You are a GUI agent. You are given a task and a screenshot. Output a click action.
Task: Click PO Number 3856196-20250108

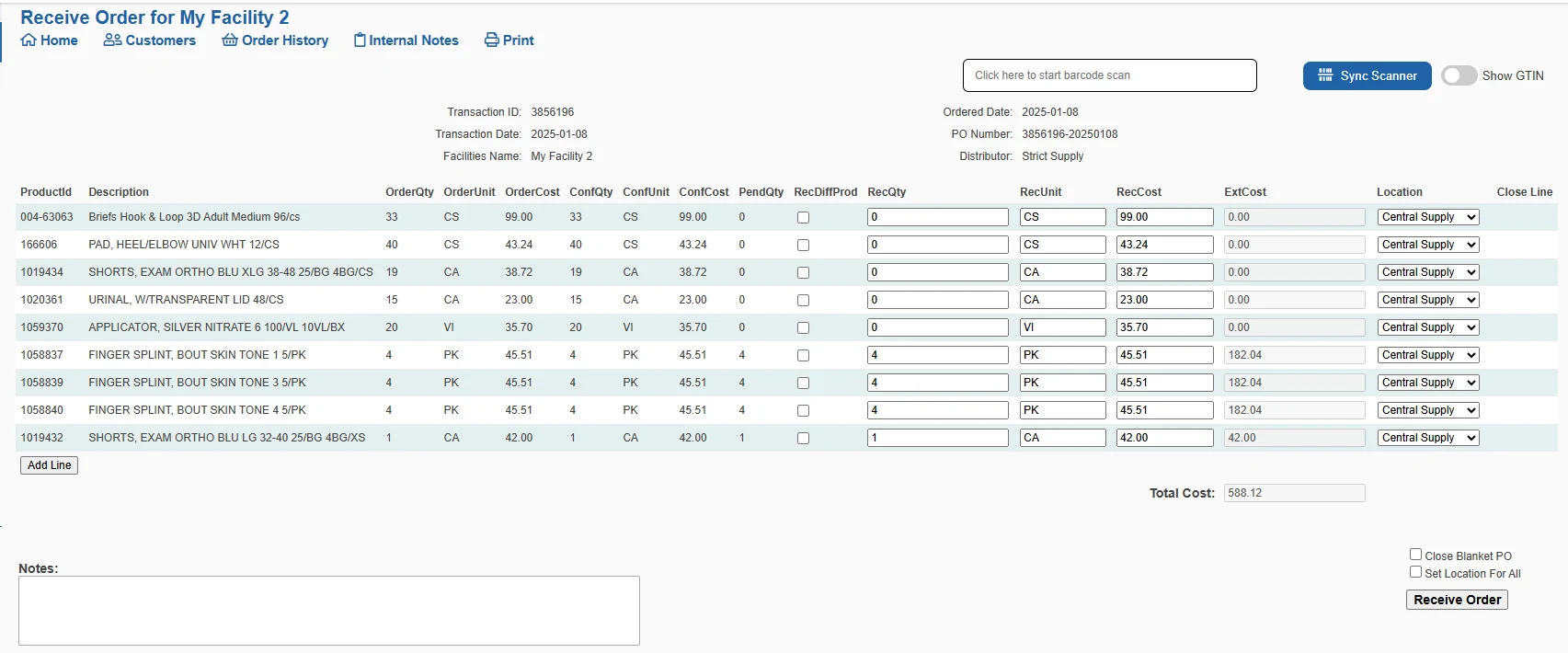click(1070, 134)
